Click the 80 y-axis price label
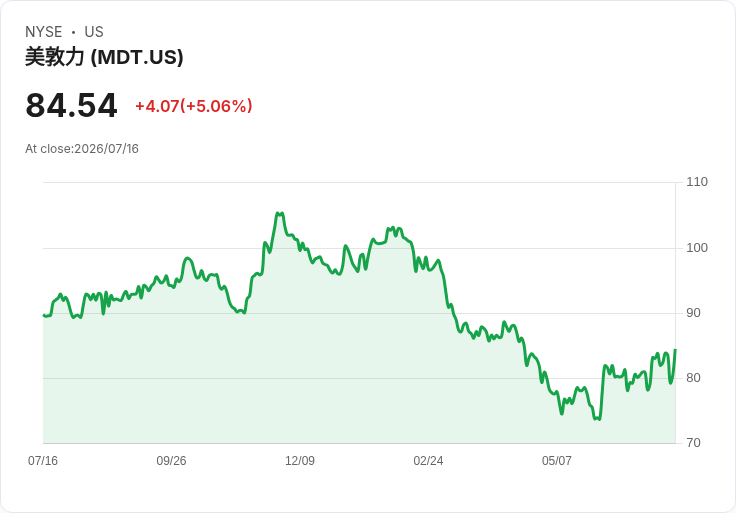This screenshot has height=513, width=736. [x=693, y=378]
